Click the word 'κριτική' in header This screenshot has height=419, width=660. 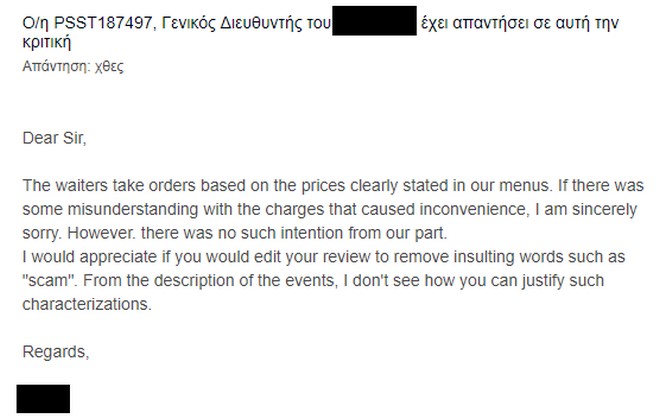coord(47,45)
